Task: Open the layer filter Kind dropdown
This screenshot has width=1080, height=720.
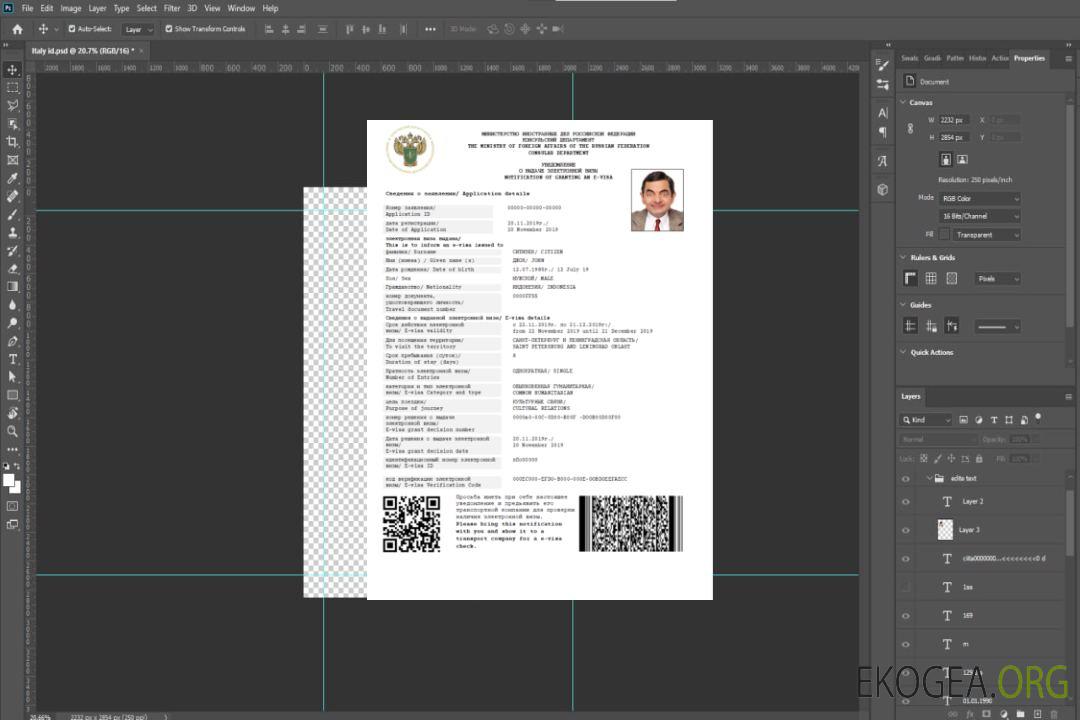Action: [x=926, y=420]
